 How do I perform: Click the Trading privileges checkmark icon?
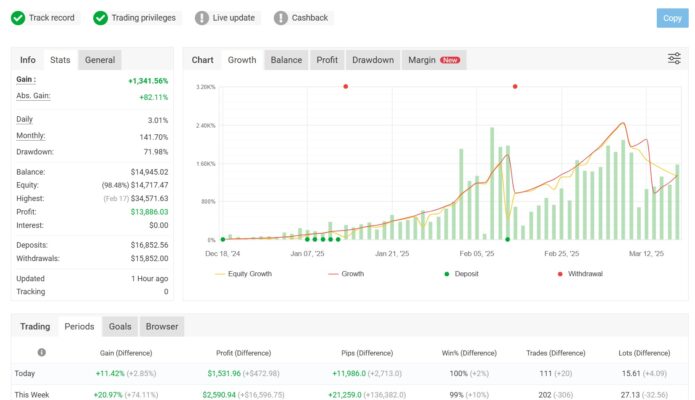pyautogui.click(x=101, y=17)
